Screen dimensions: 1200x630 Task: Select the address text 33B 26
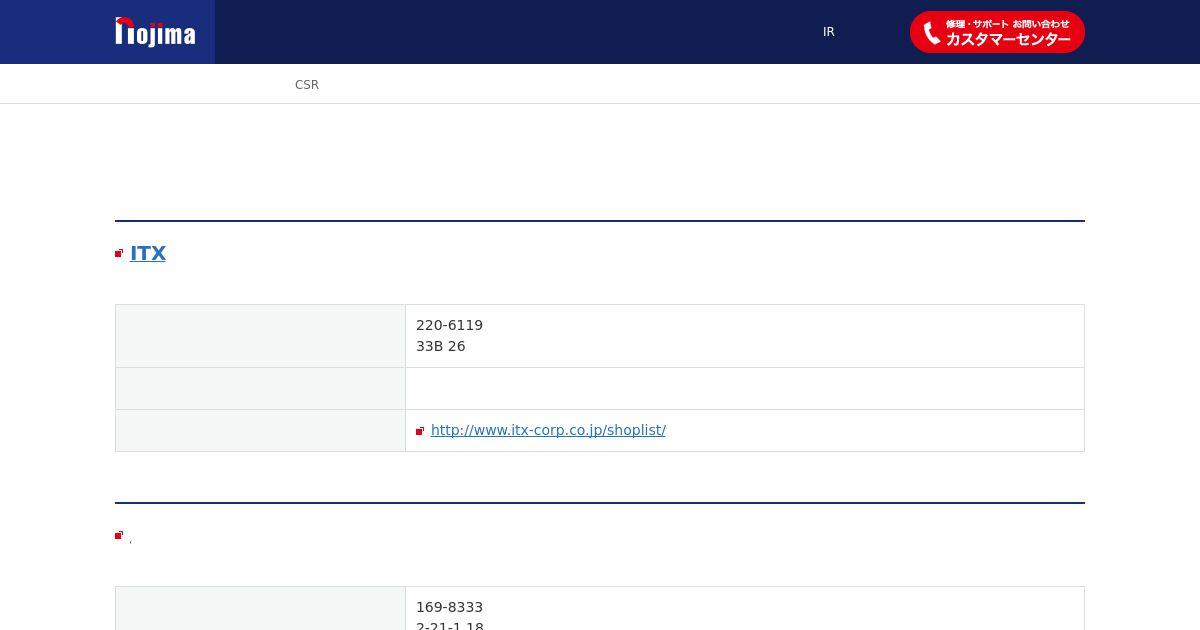441,346
